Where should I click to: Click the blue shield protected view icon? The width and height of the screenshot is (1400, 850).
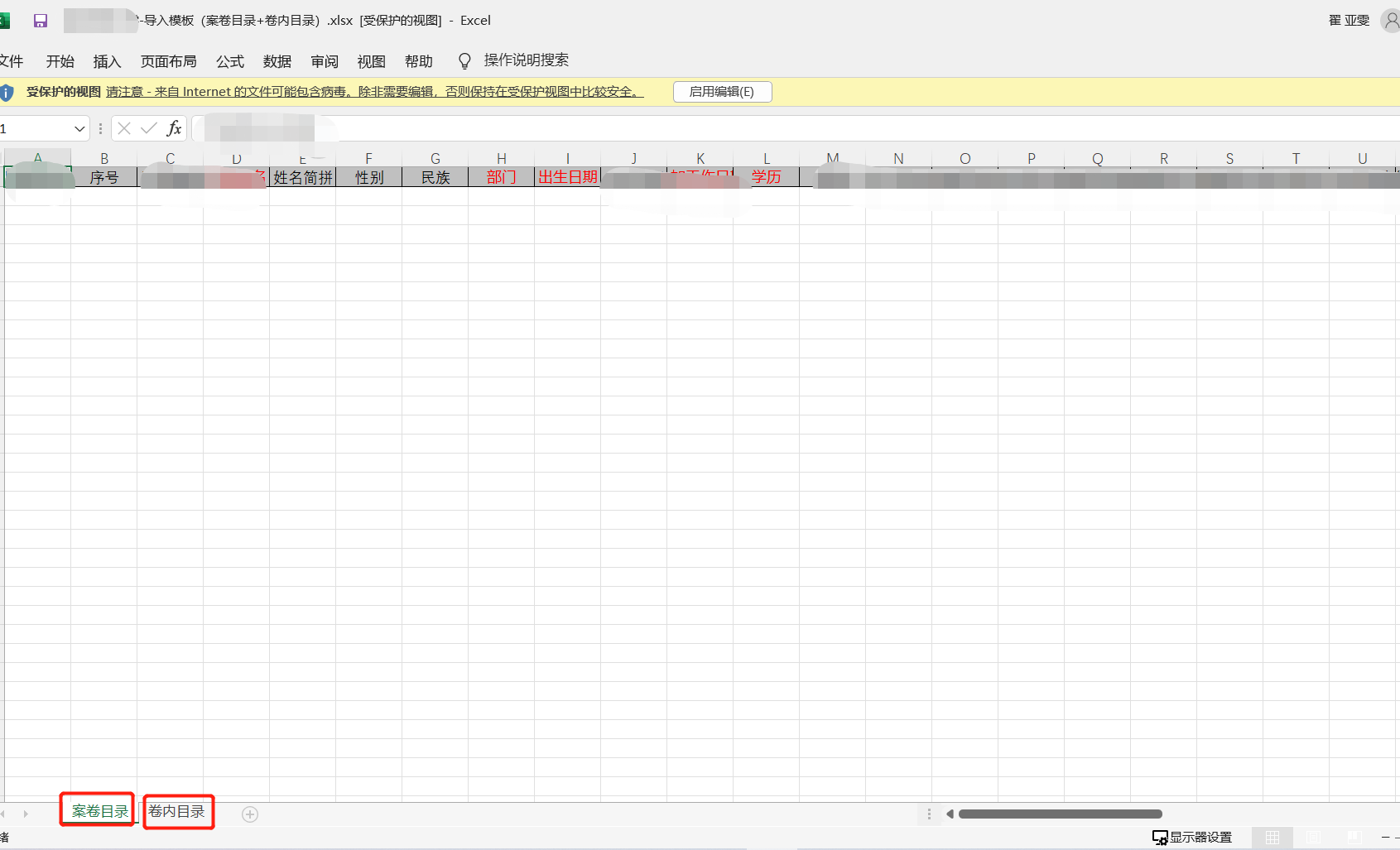[x=7, y=92]
